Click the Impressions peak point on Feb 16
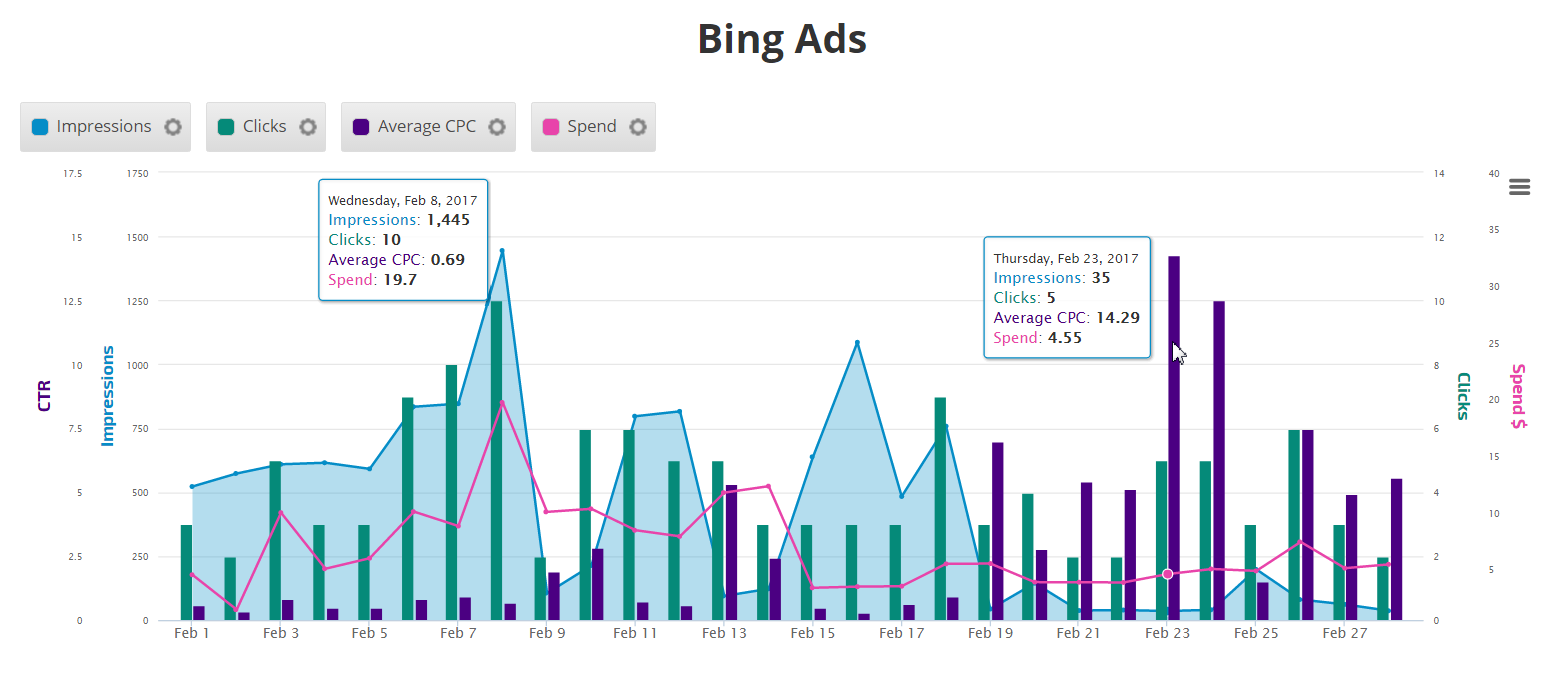 tap(857, 343)
